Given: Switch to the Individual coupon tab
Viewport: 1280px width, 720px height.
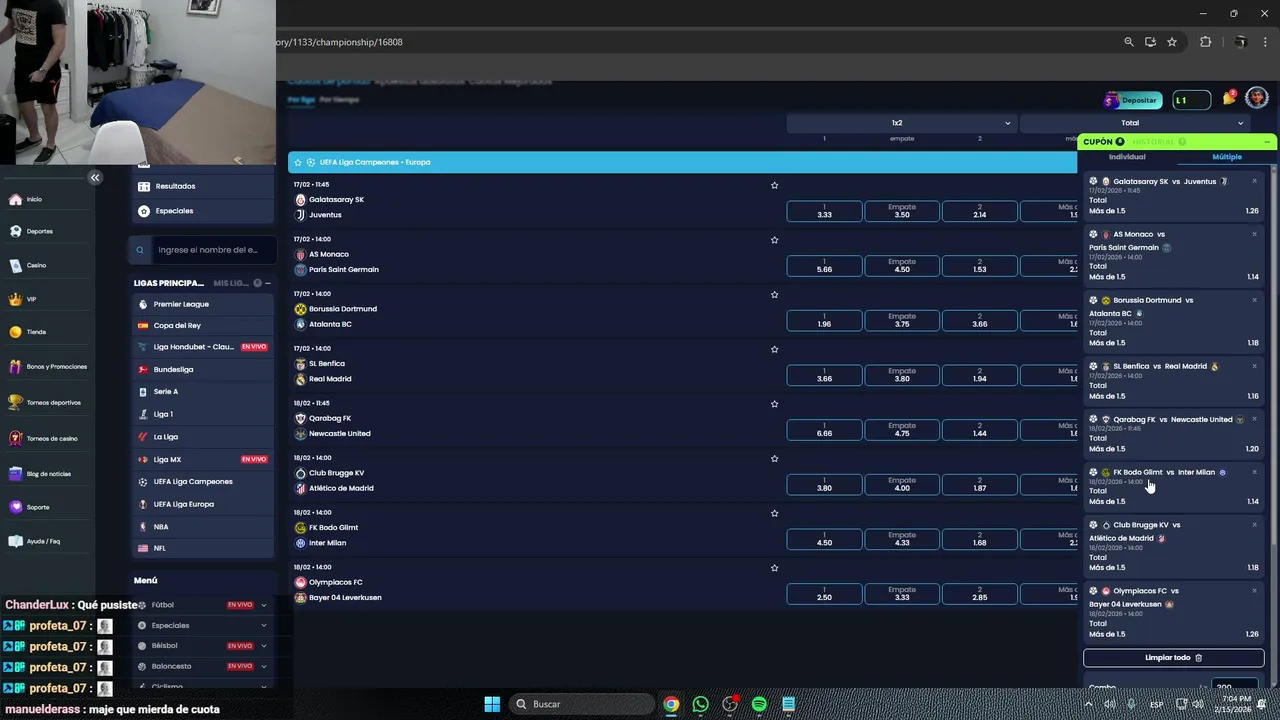Looking at the screenshot, I should pyautogui.click(x=1127, y=157).
